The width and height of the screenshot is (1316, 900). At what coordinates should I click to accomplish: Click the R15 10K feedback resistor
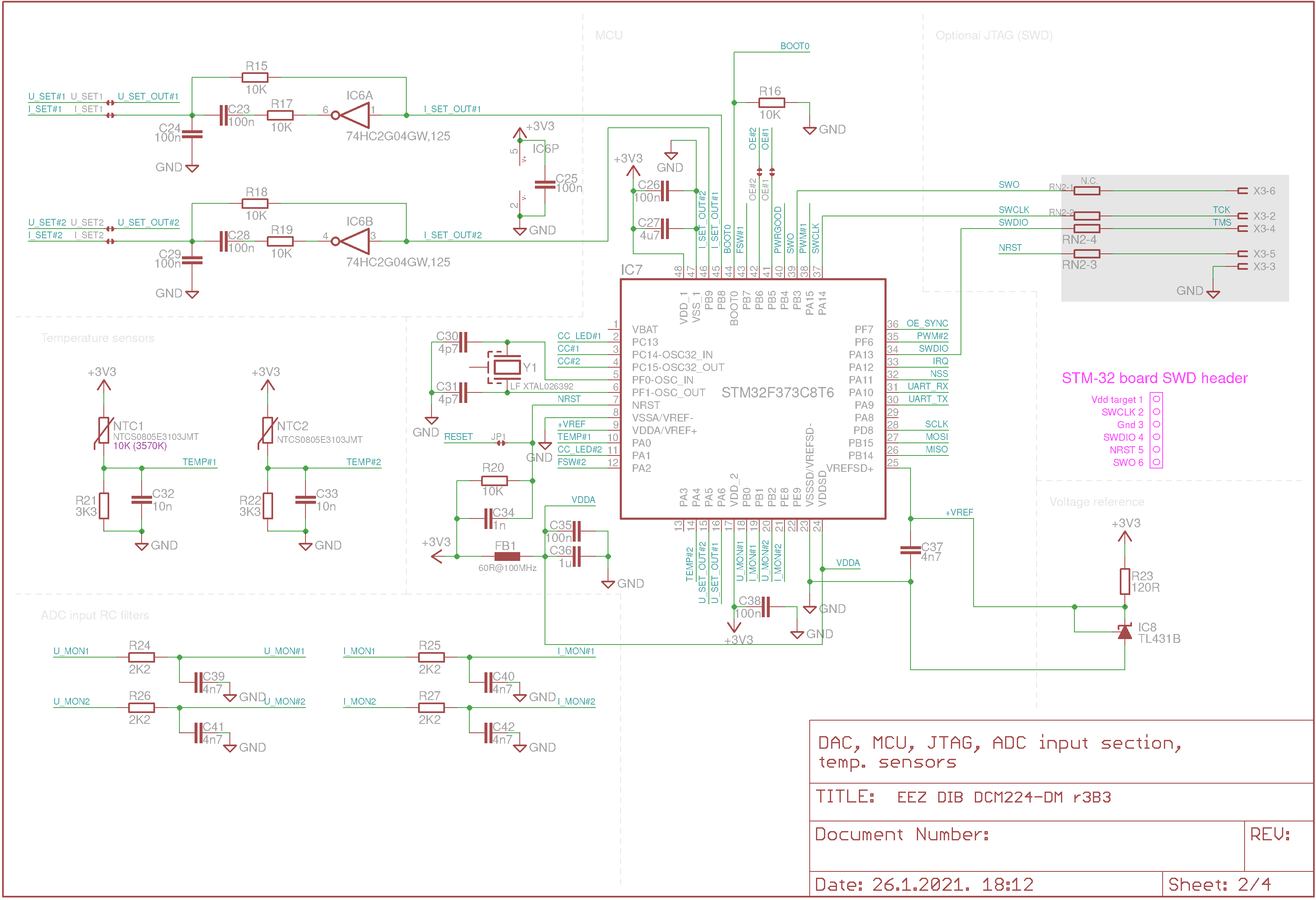[x=256, y=78]
